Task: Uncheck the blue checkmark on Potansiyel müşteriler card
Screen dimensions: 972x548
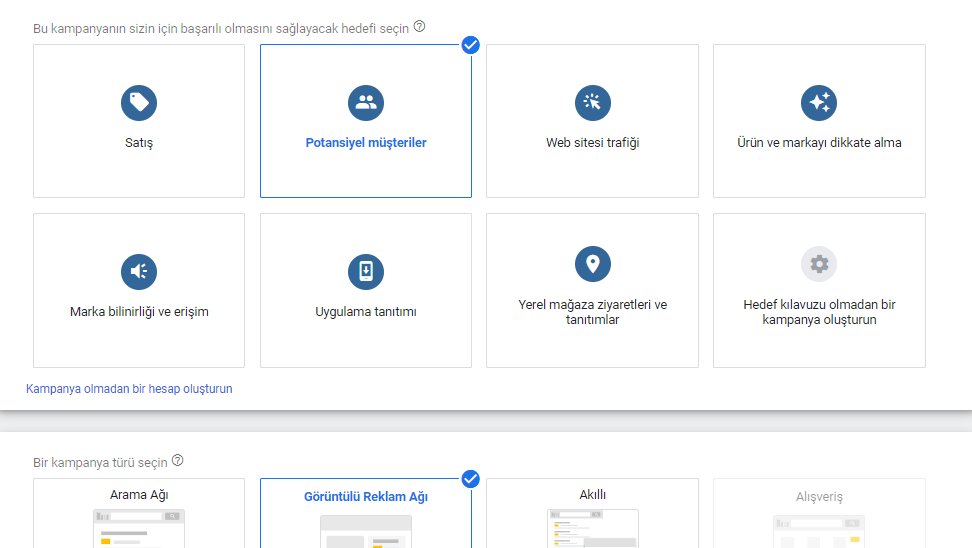Action: coord(471,45)
